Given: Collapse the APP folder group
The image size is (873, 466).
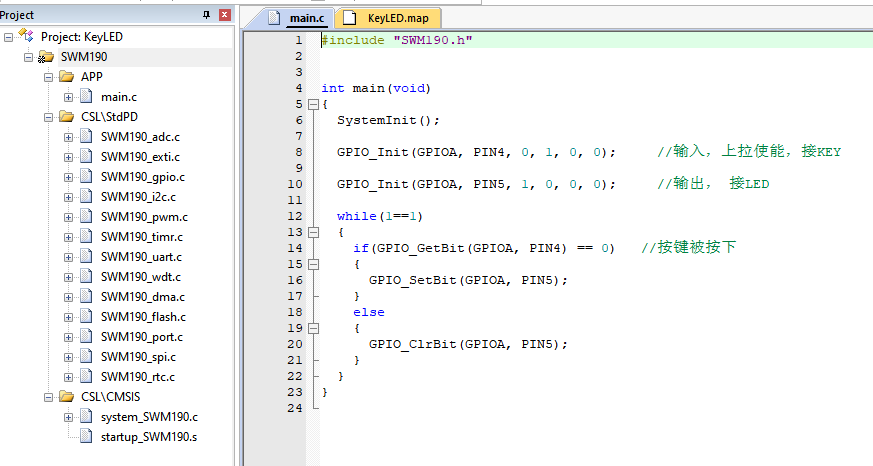Looking at the screenshot, I should 48,77.
